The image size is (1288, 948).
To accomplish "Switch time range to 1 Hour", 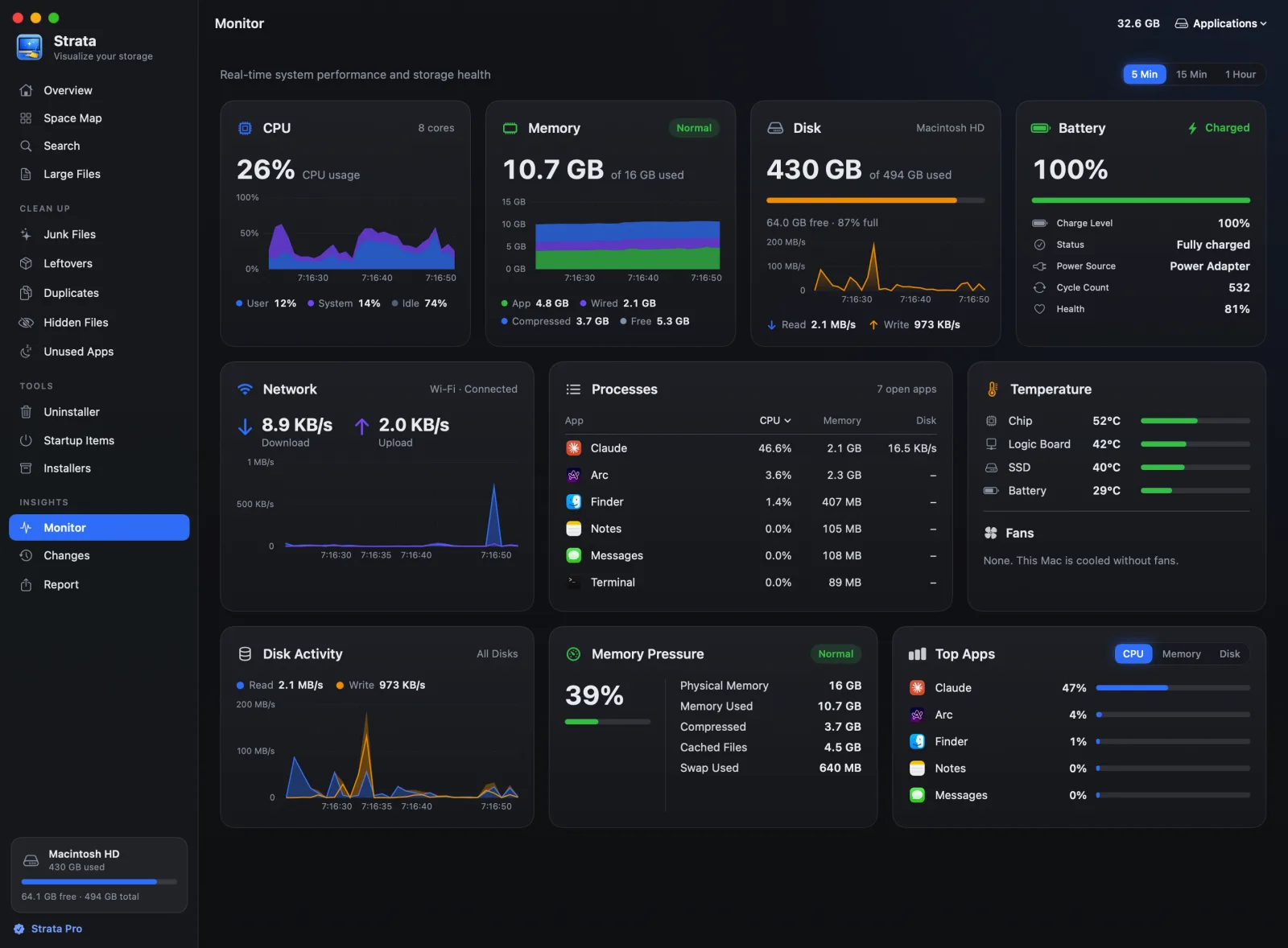I will coord(1241,74).
